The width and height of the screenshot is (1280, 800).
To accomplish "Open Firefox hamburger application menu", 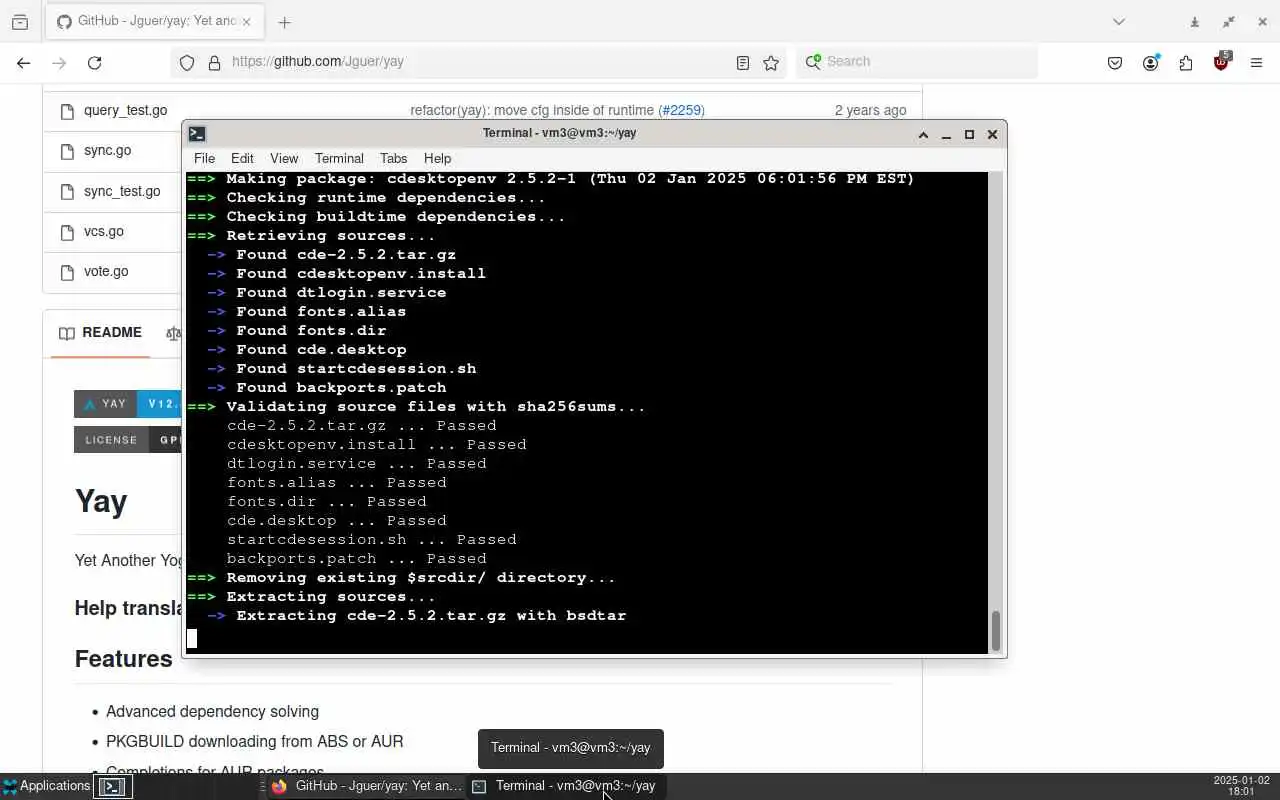I will pos(1257,63).
